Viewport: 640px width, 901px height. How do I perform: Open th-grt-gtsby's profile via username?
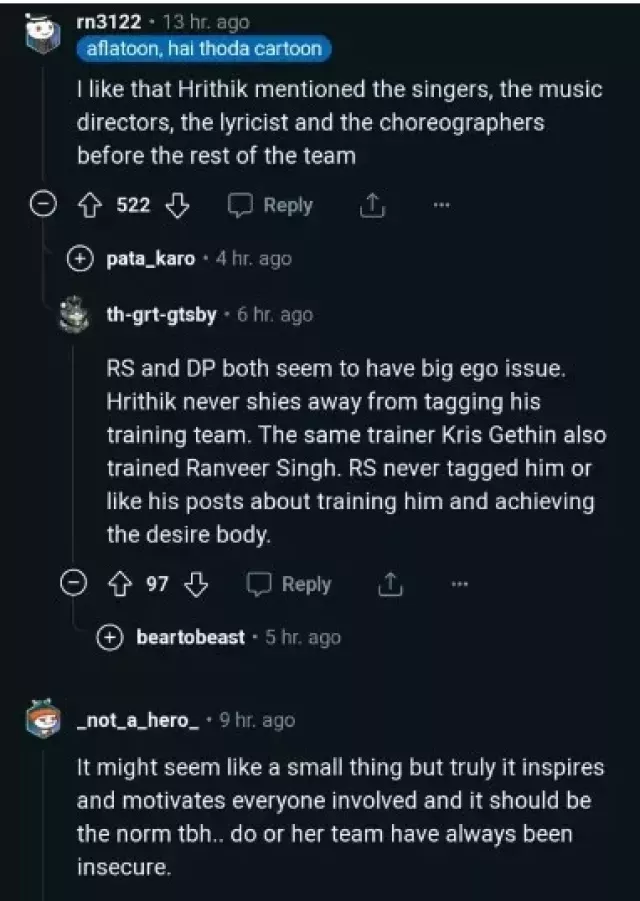tap(161, 315)
